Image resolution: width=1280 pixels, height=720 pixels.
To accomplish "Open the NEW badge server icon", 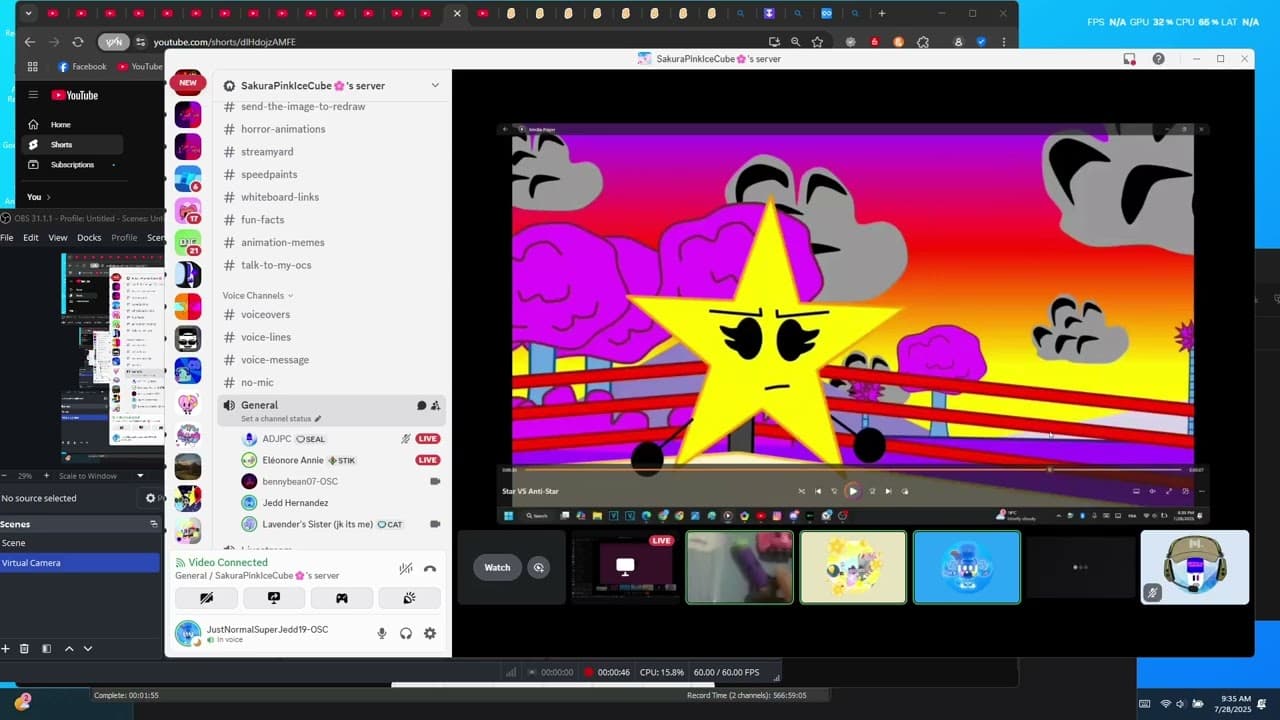I will (x=187, y=83).
